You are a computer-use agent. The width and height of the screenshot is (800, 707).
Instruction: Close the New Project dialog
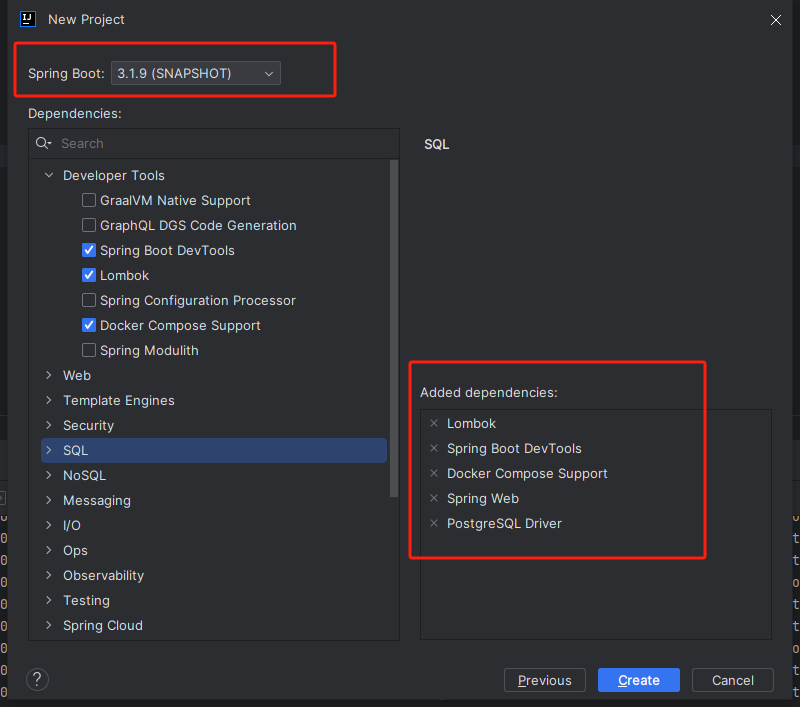pos(776,20)
